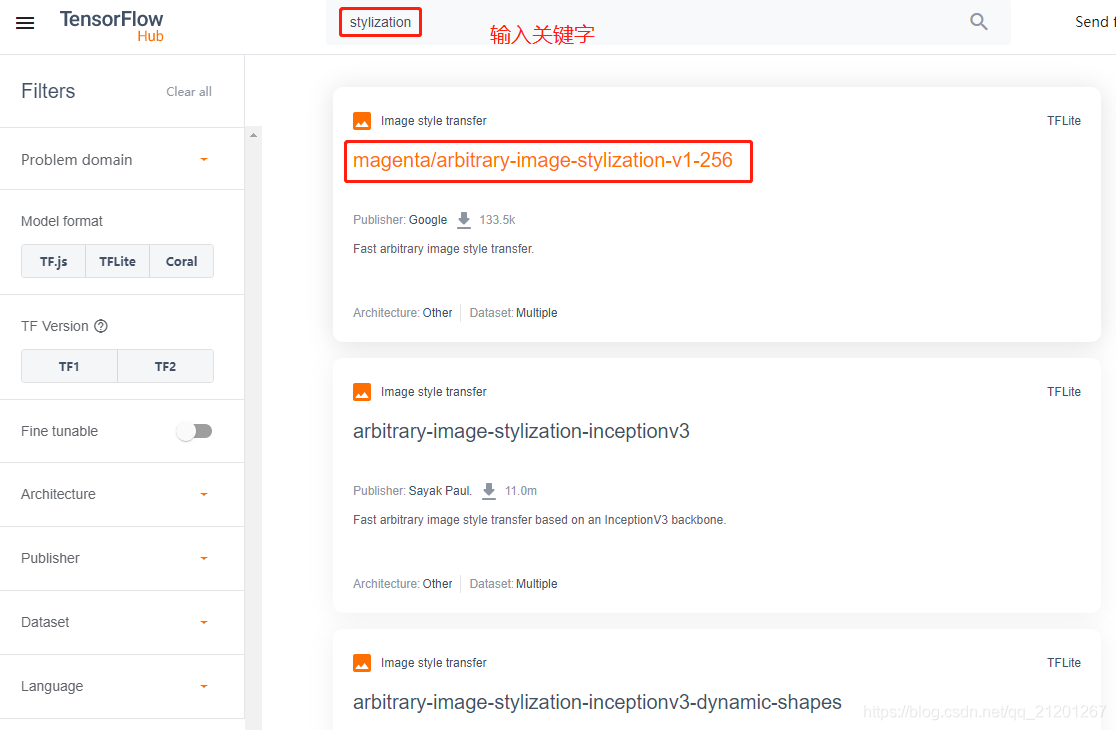Click Sayak Paul publisher name
Screen dimensions: 1116x730
(440, 491)
